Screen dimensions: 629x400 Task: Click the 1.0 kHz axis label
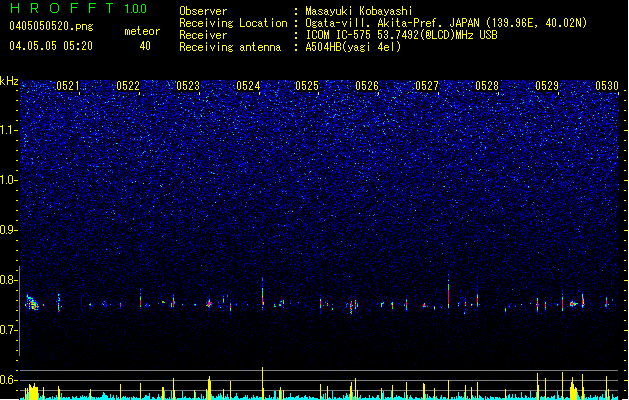[x=8, y=180]
